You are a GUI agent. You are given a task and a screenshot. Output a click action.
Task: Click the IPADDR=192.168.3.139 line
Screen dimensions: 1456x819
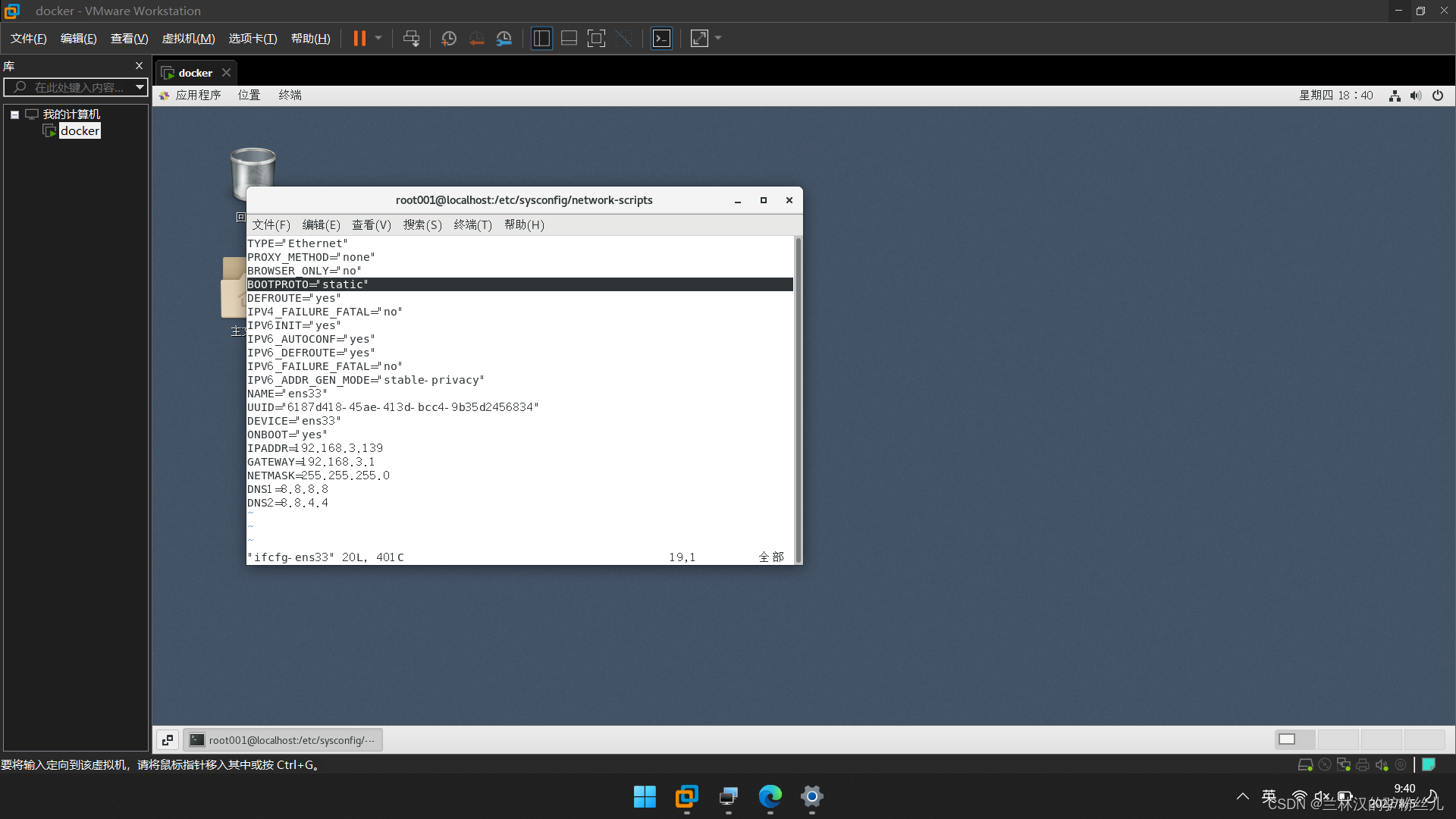tap(315, 448)
